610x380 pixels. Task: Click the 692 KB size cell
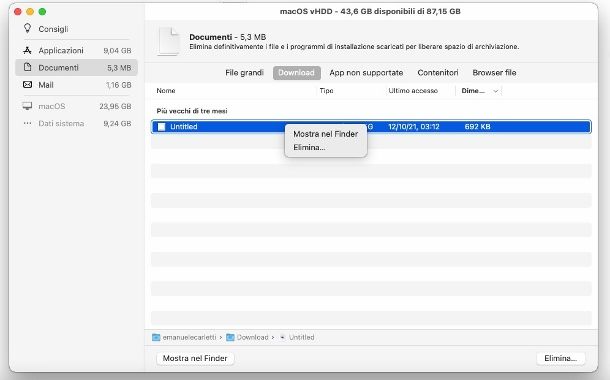(x=477, y=126)
